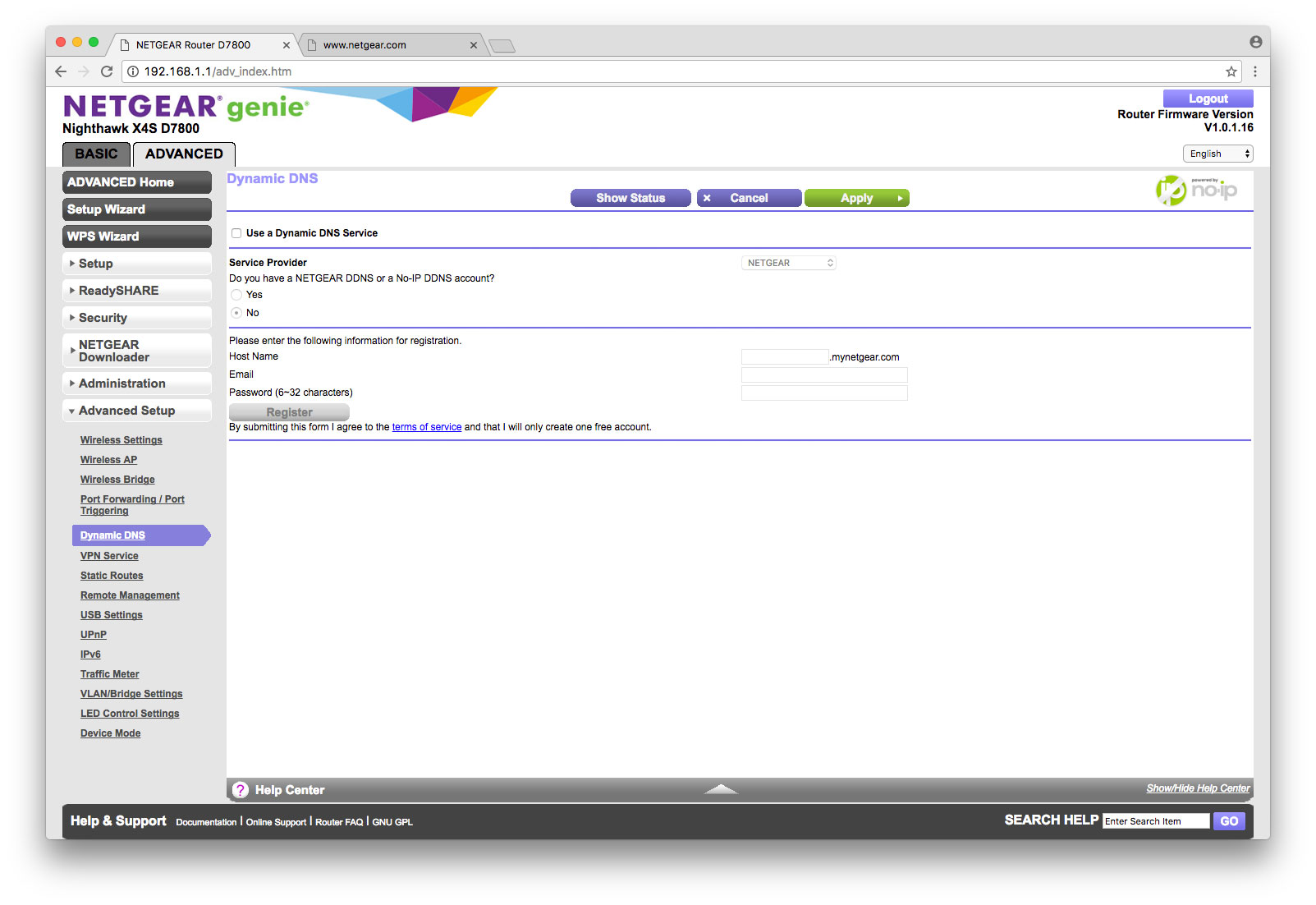1316x905 pixels.
Task: Click the No-IP logo
Action: click(x=1197, y=191)
